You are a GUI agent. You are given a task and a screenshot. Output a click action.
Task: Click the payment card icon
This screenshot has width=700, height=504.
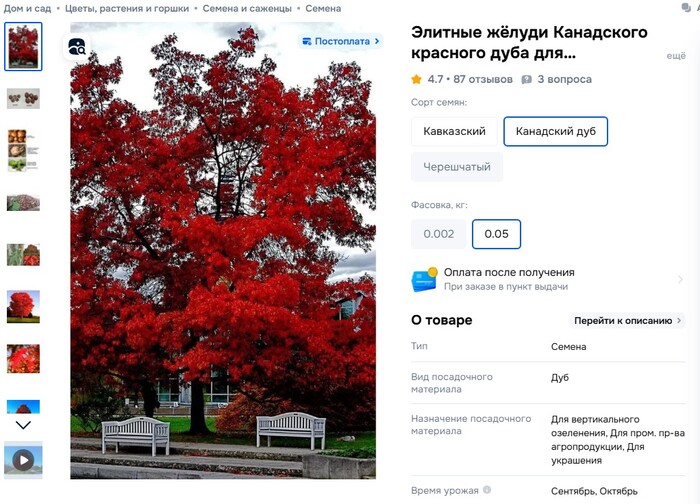(424, 279)
